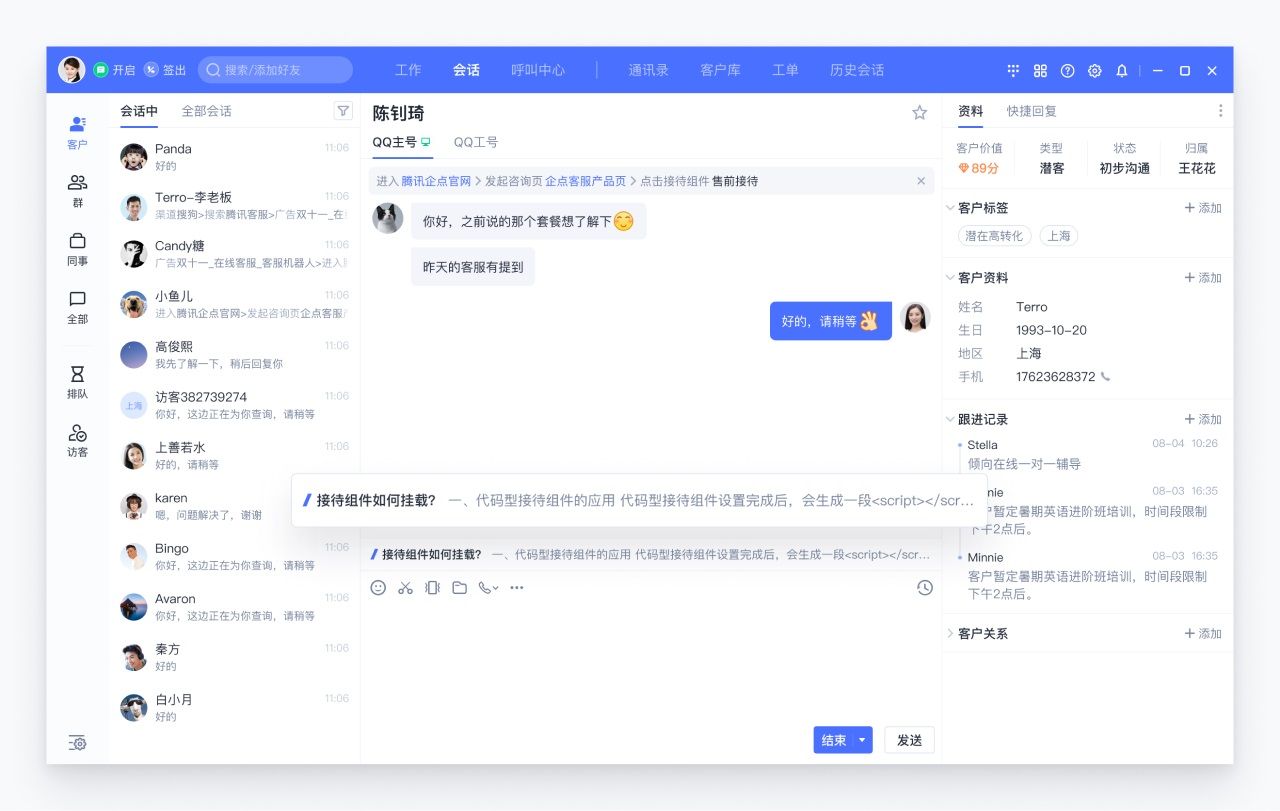
Task: Open conversation with Candy糖
Action: tap(235, 254)
